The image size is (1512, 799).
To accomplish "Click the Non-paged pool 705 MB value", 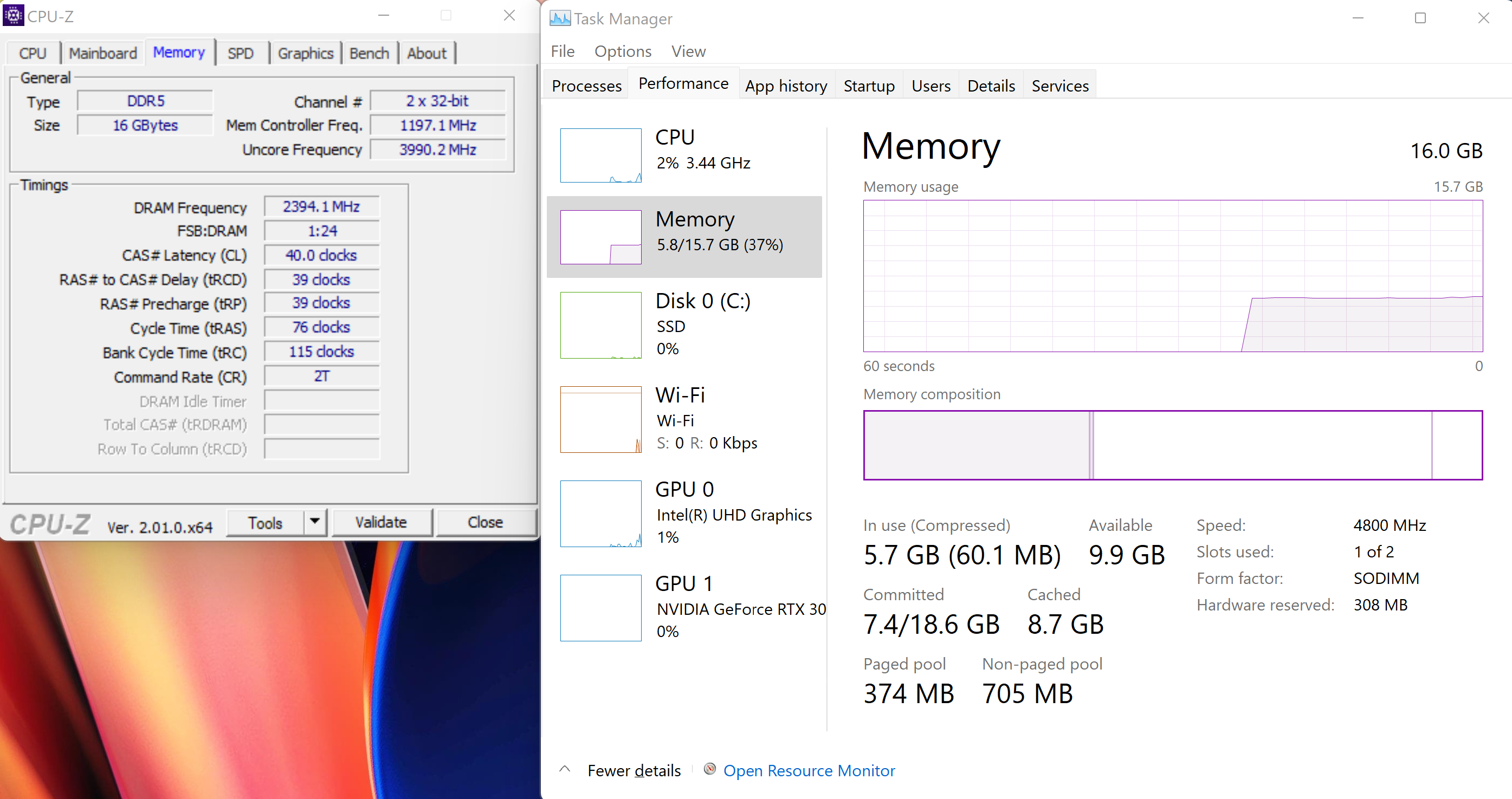I will point(1028,693).
